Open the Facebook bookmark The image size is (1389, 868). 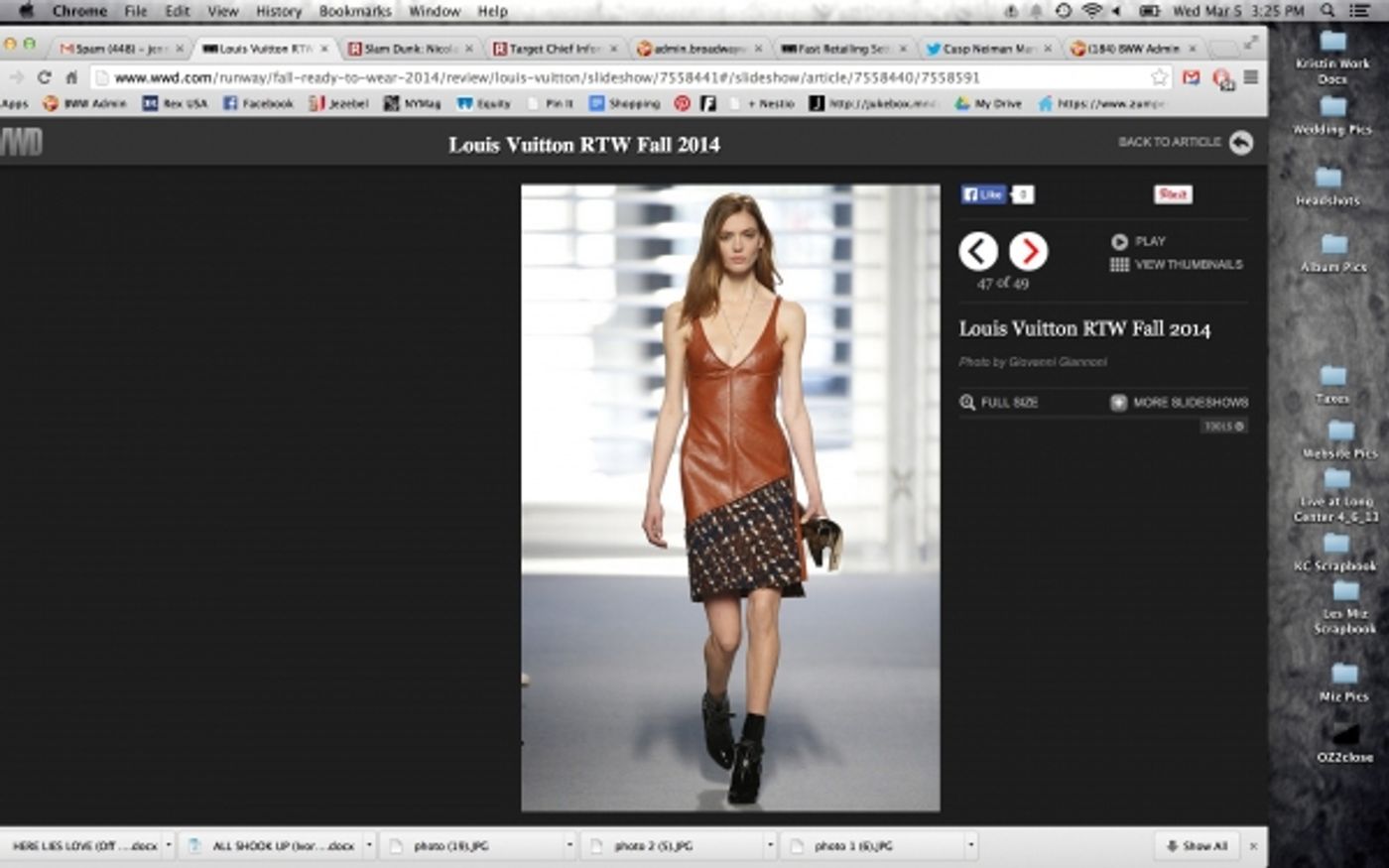[258, 103]
